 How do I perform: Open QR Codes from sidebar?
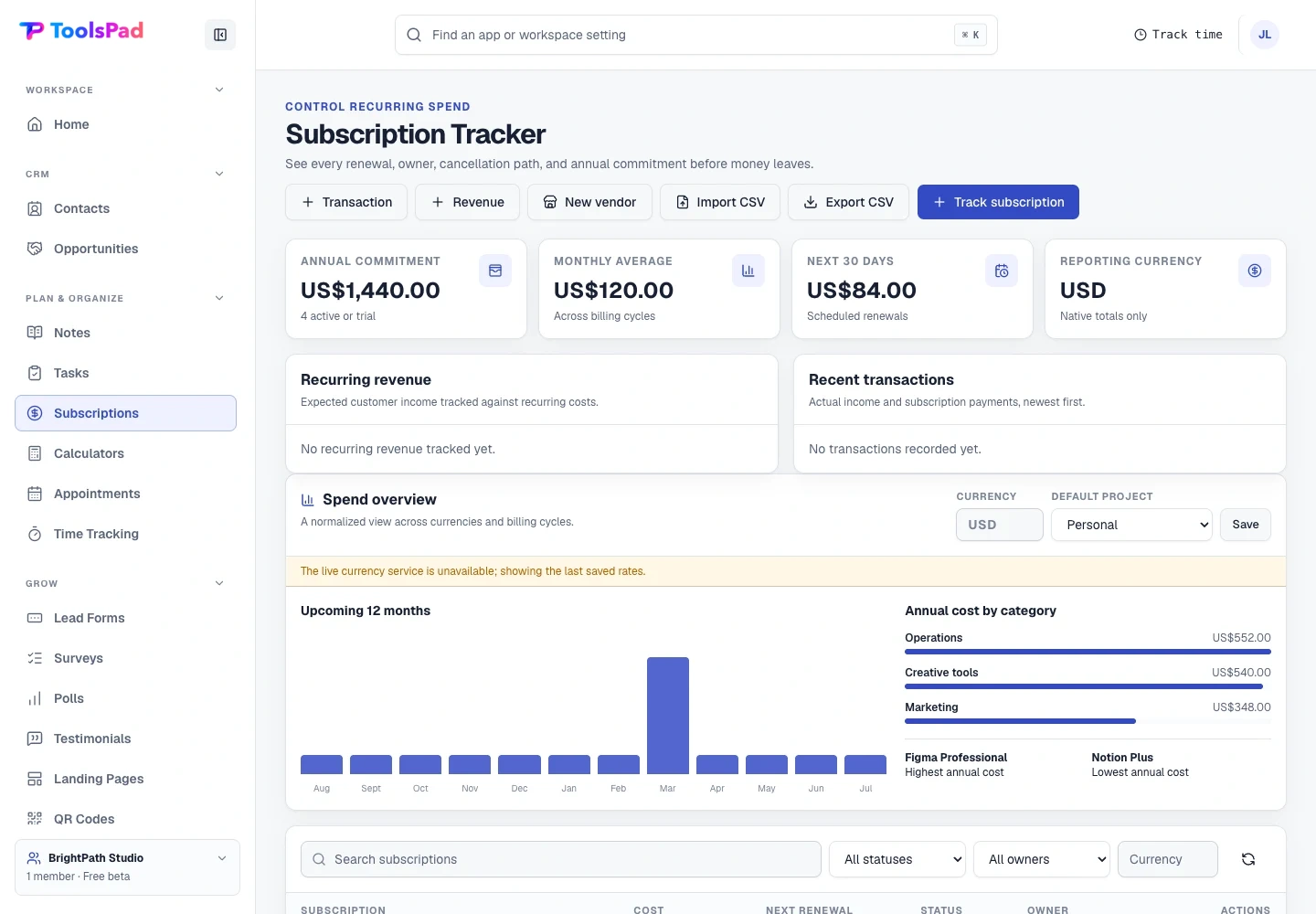coord(126,819)
